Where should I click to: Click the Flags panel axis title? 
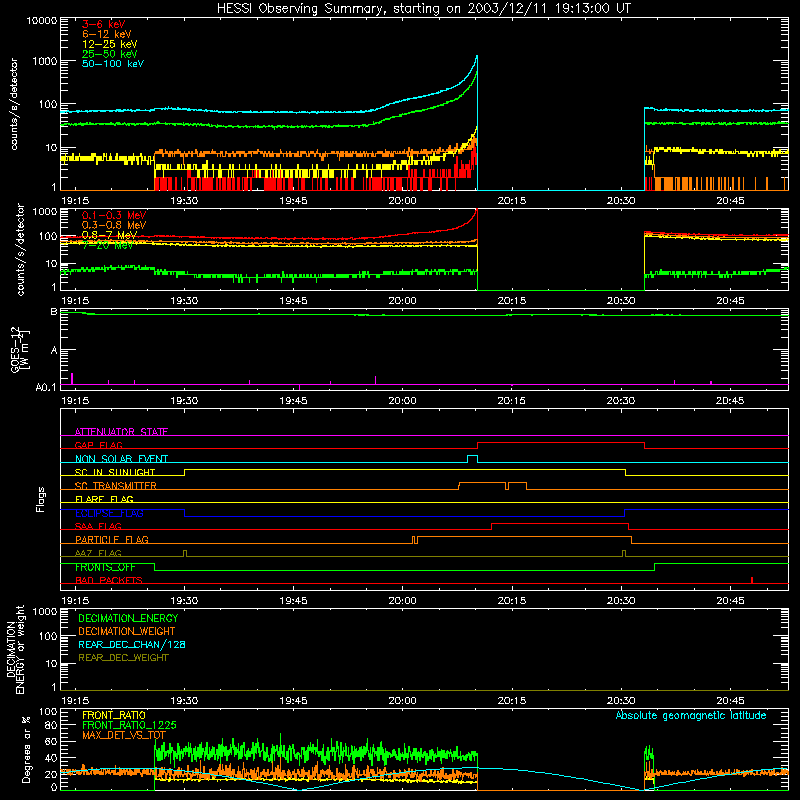41,499
